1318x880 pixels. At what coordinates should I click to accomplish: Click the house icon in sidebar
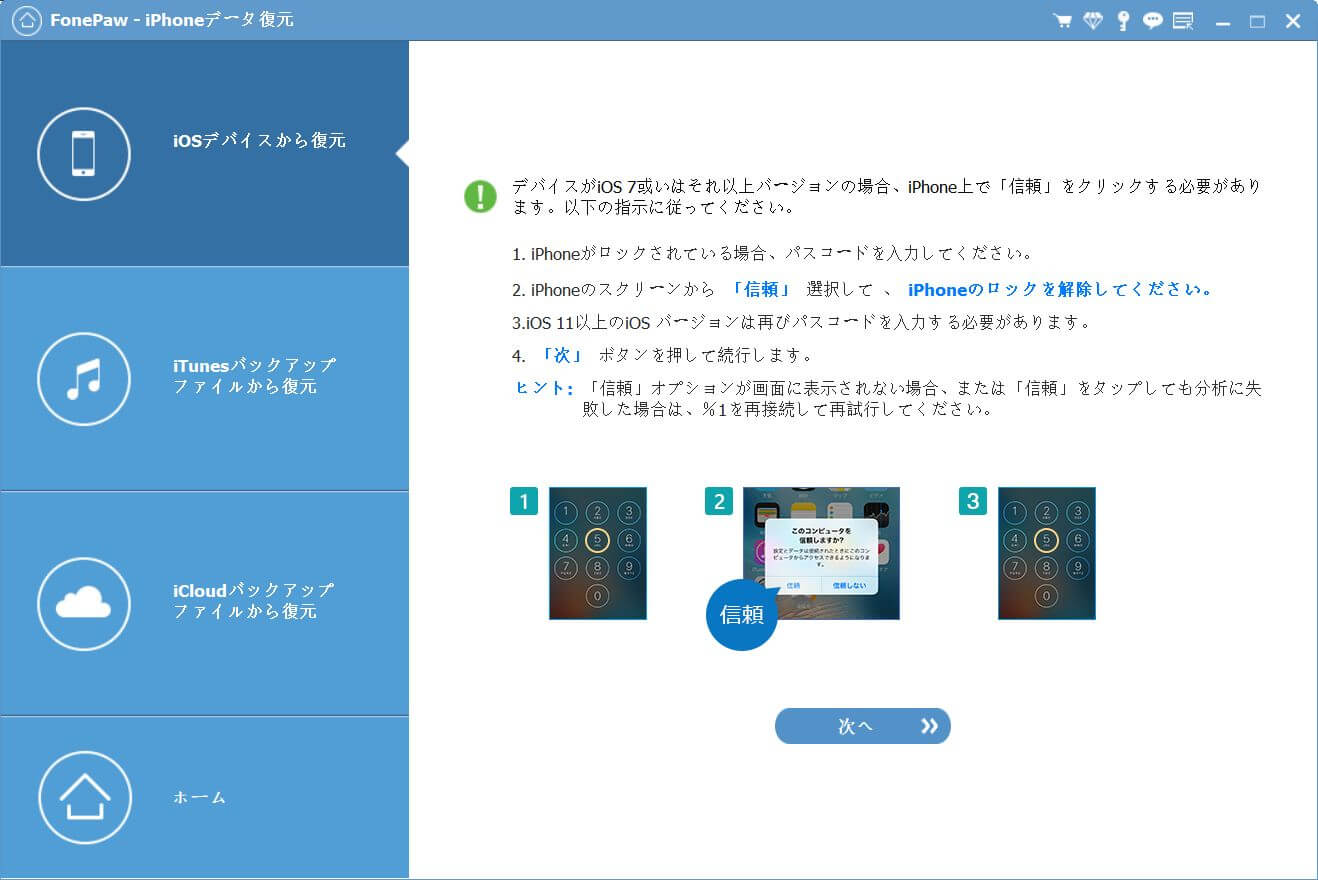(85, 798)
